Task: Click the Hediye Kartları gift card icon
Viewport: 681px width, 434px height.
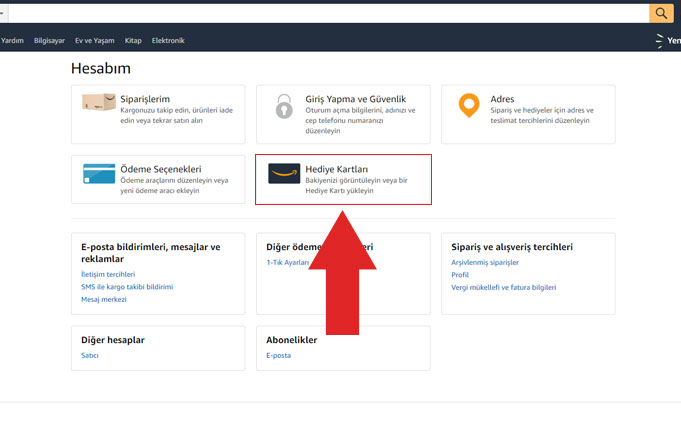Action: tap(284, 174)
